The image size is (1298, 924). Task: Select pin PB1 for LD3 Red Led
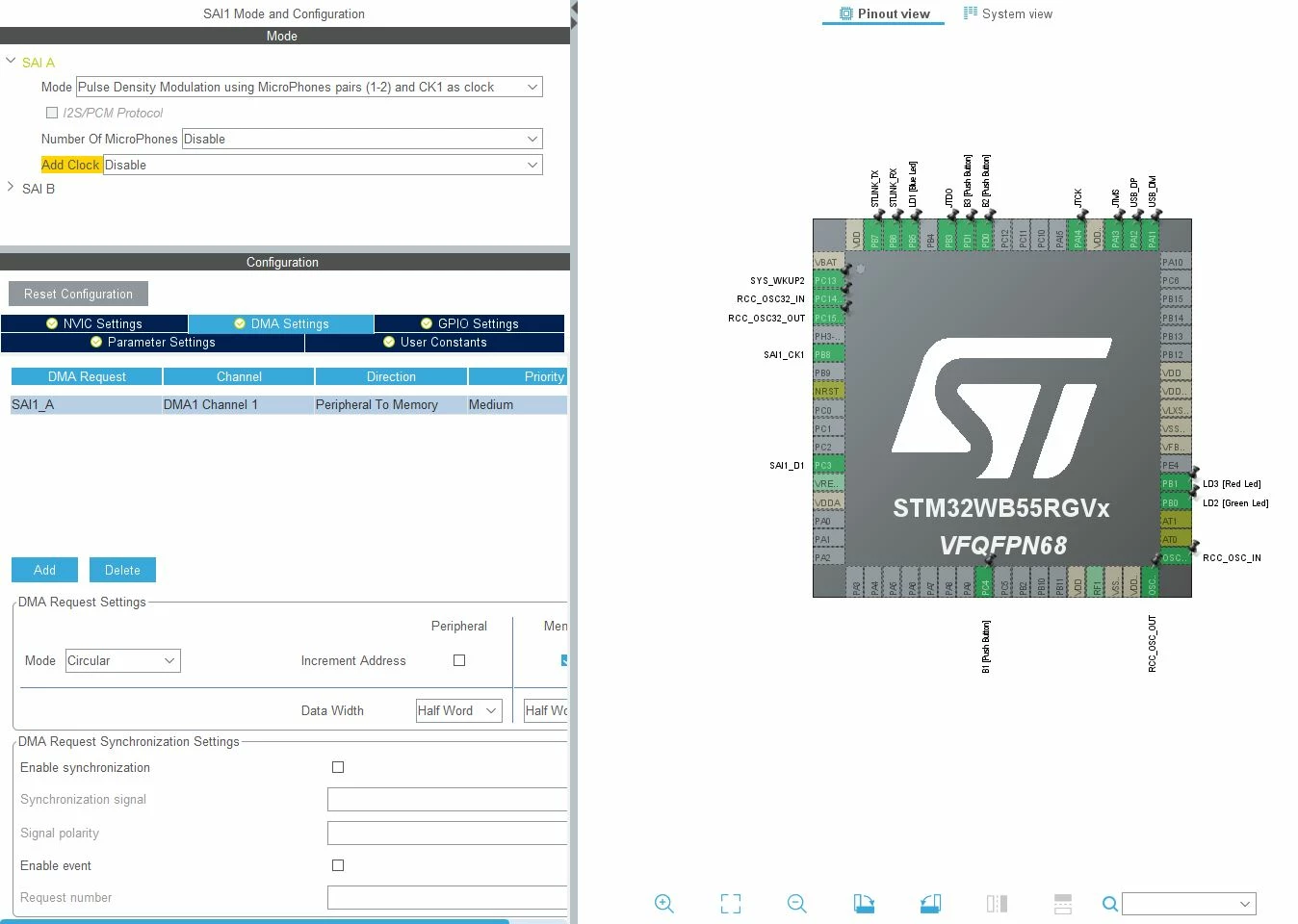(x=1176, y=483)
